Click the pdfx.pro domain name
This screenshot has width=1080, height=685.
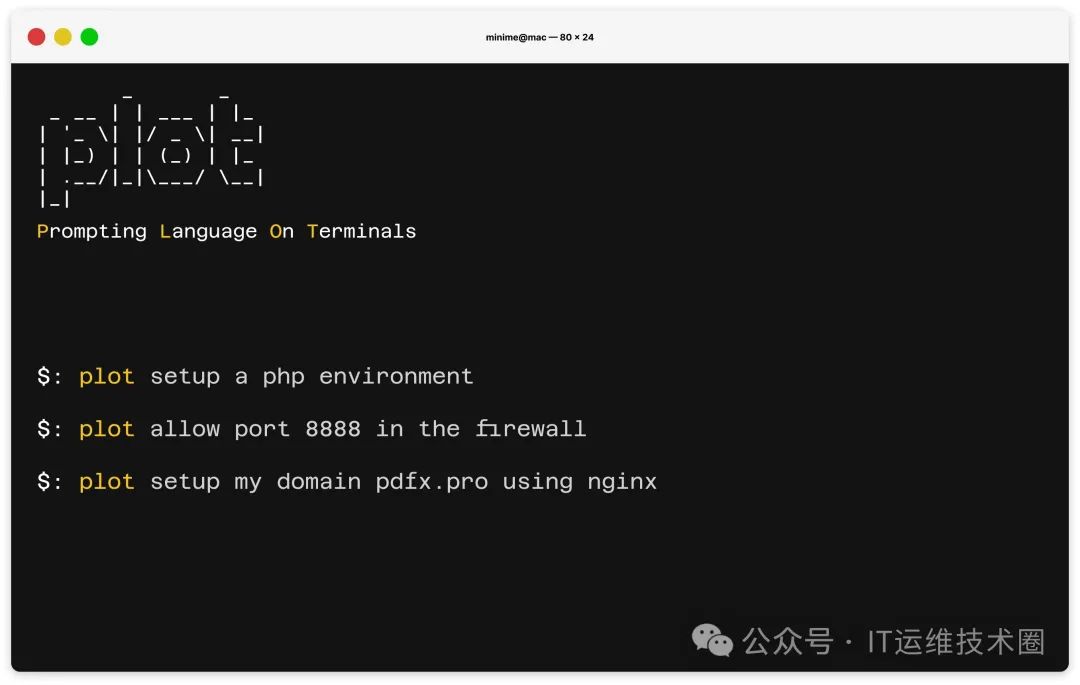431,482
